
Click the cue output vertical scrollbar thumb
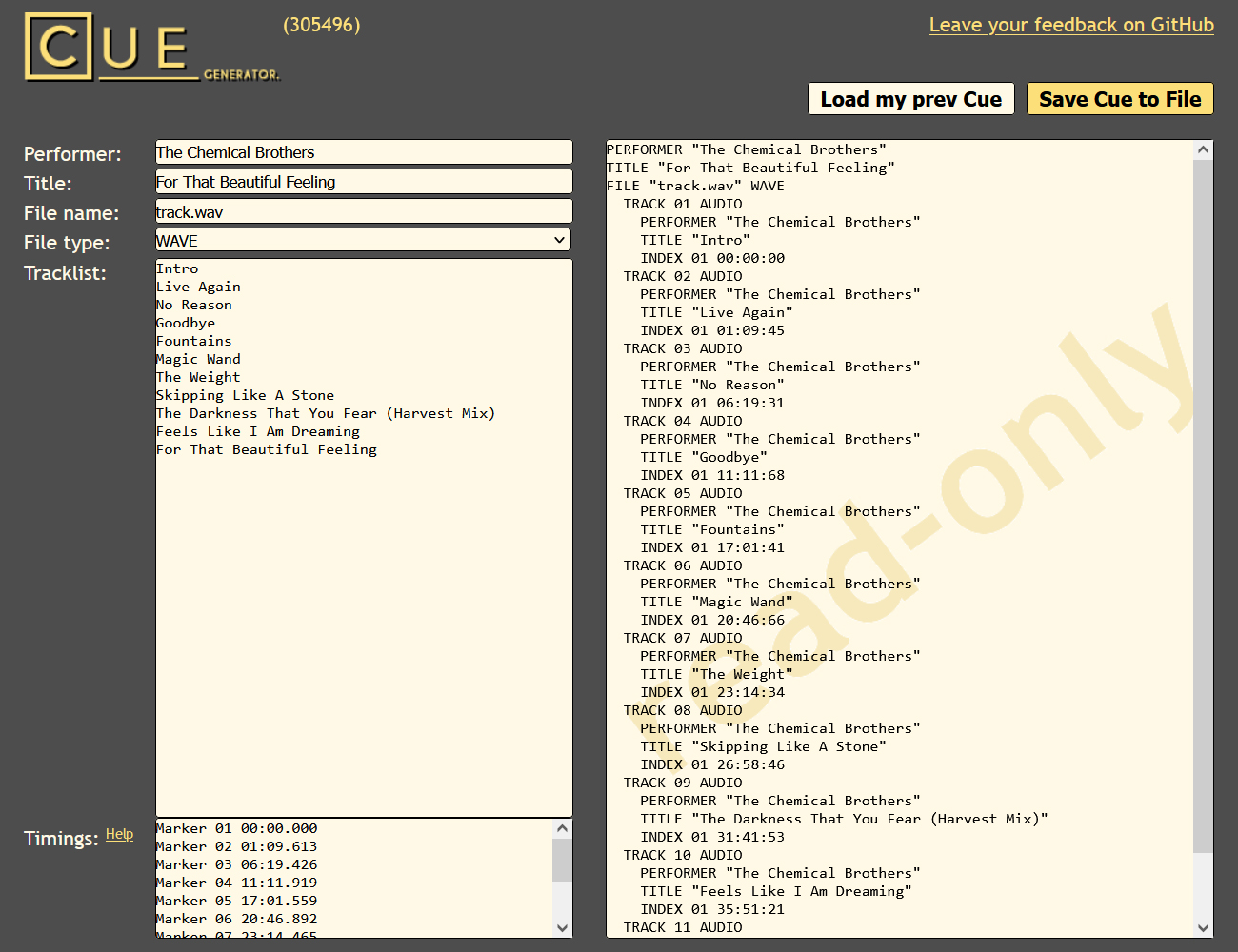coord(1203,506)
